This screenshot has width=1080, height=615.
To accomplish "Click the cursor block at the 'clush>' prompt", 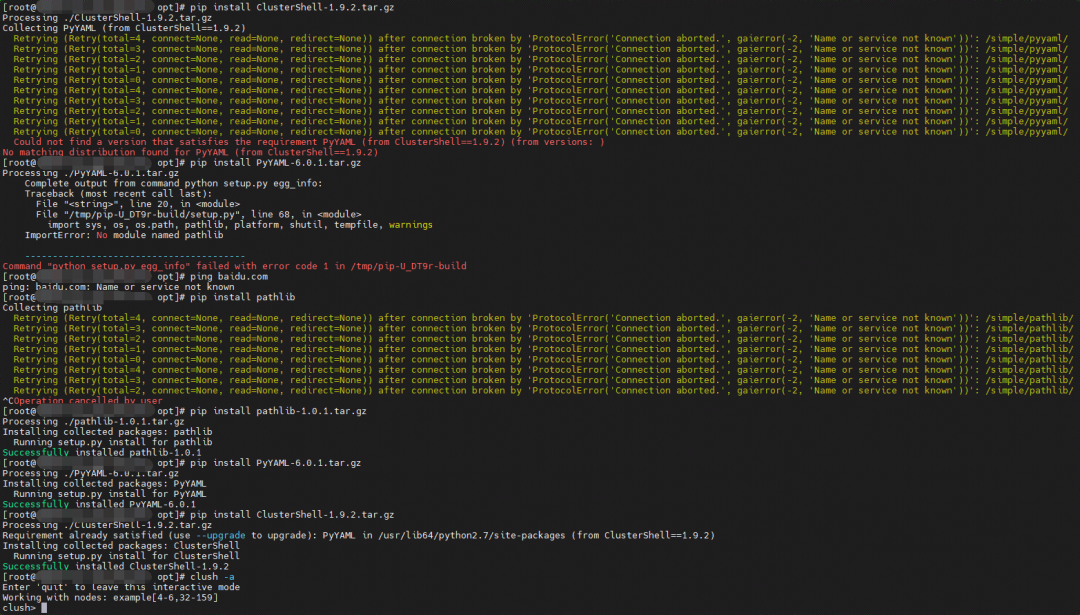I will pos(44,607).
